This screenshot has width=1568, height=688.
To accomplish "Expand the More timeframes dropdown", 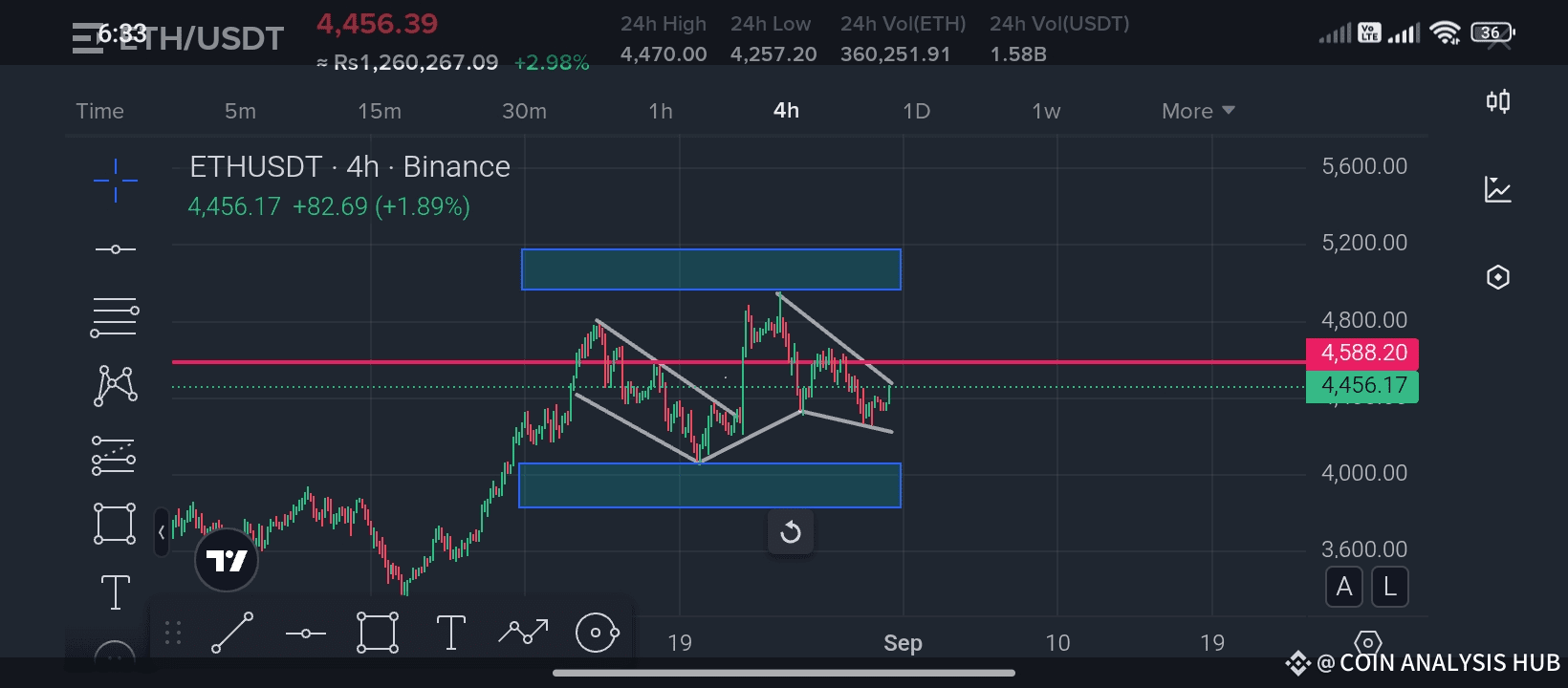I will click(1198, 111).
